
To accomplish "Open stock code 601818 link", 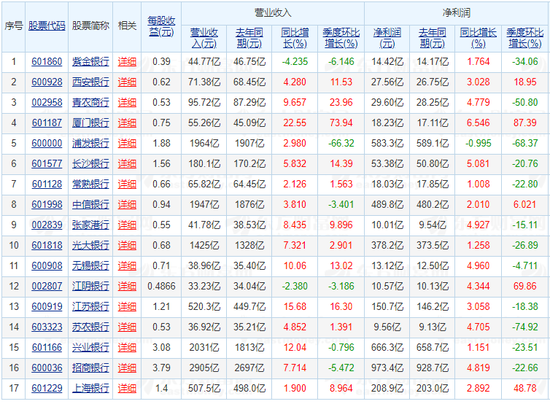I will point(47,245).
